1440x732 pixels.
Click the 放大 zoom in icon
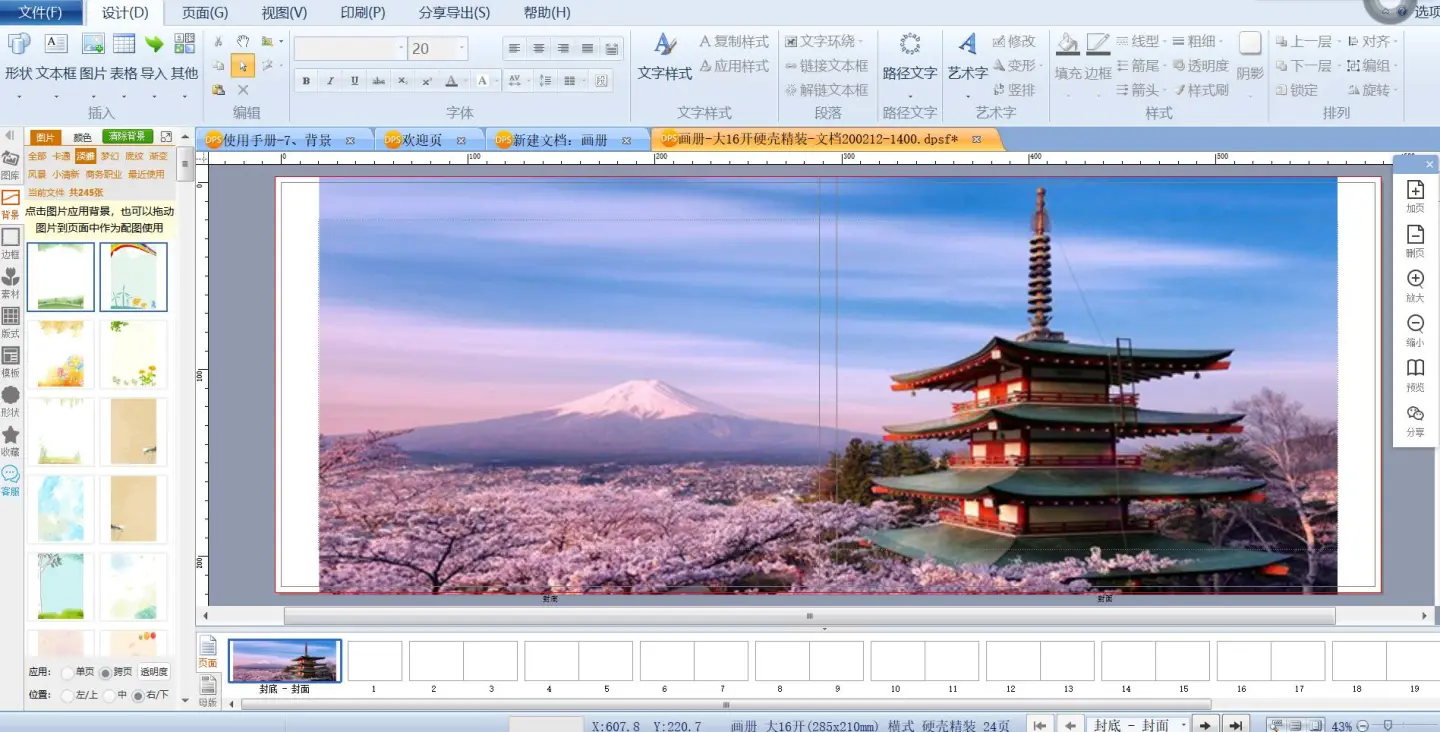1415,285
